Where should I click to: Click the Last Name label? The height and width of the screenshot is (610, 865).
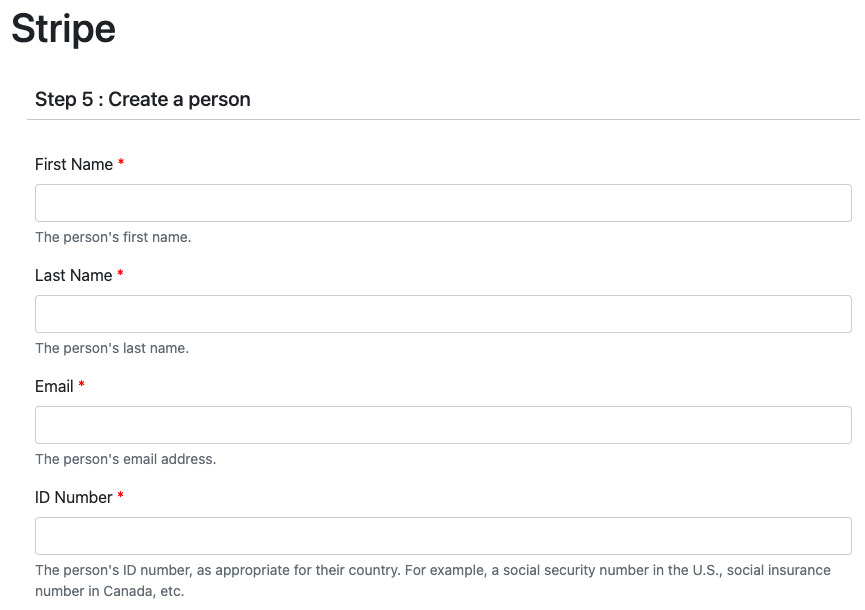[73, 276]
